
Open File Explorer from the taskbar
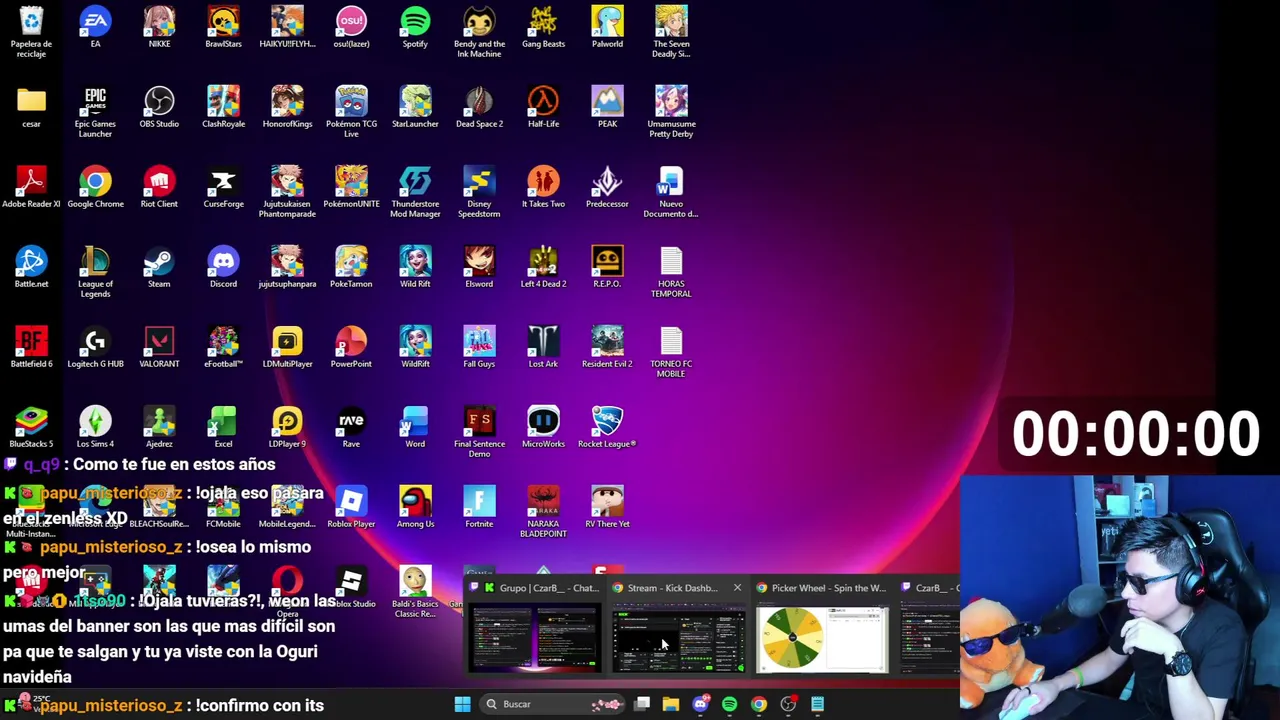pyautogui.click(x=671, y=704)
